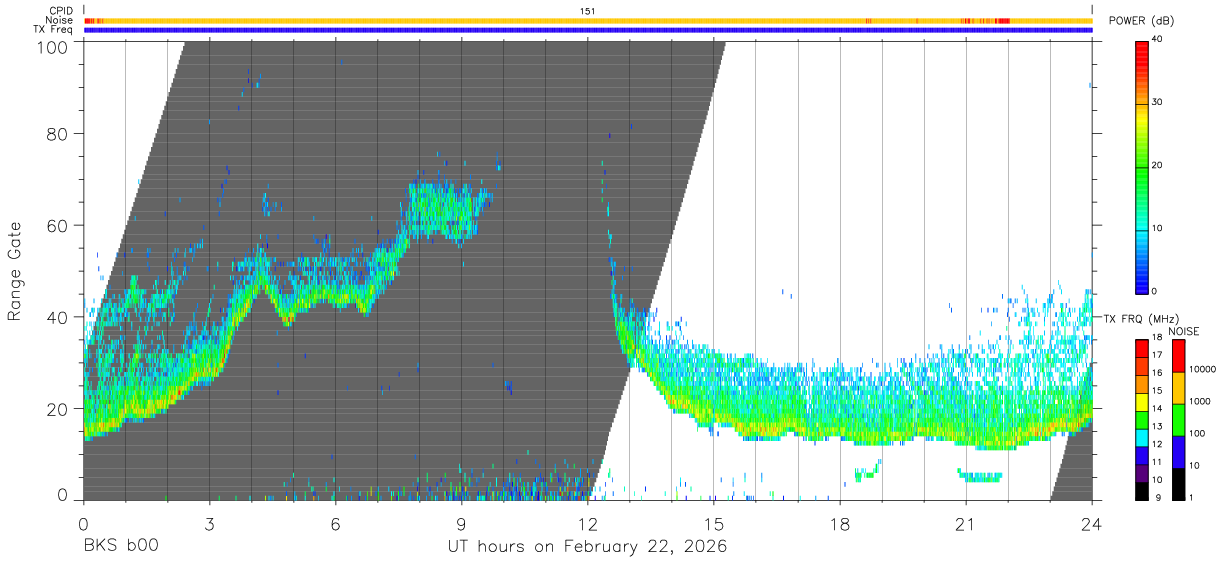The width and height of the screenshot is (1228, 567).
Task: Click the hour 9 tick label on time axis
Action: coord(461,523)
